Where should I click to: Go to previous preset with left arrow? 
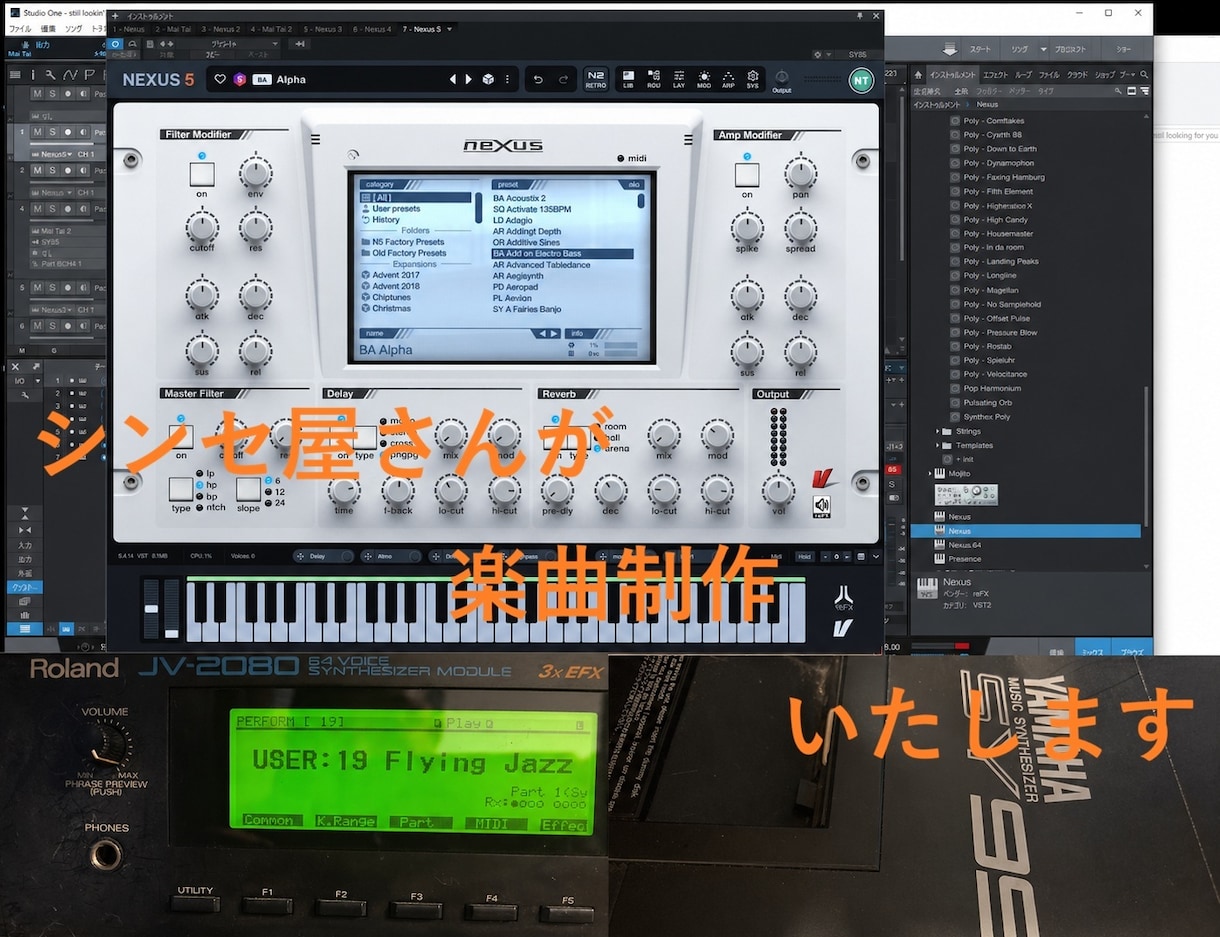click(x=452, y=79)
